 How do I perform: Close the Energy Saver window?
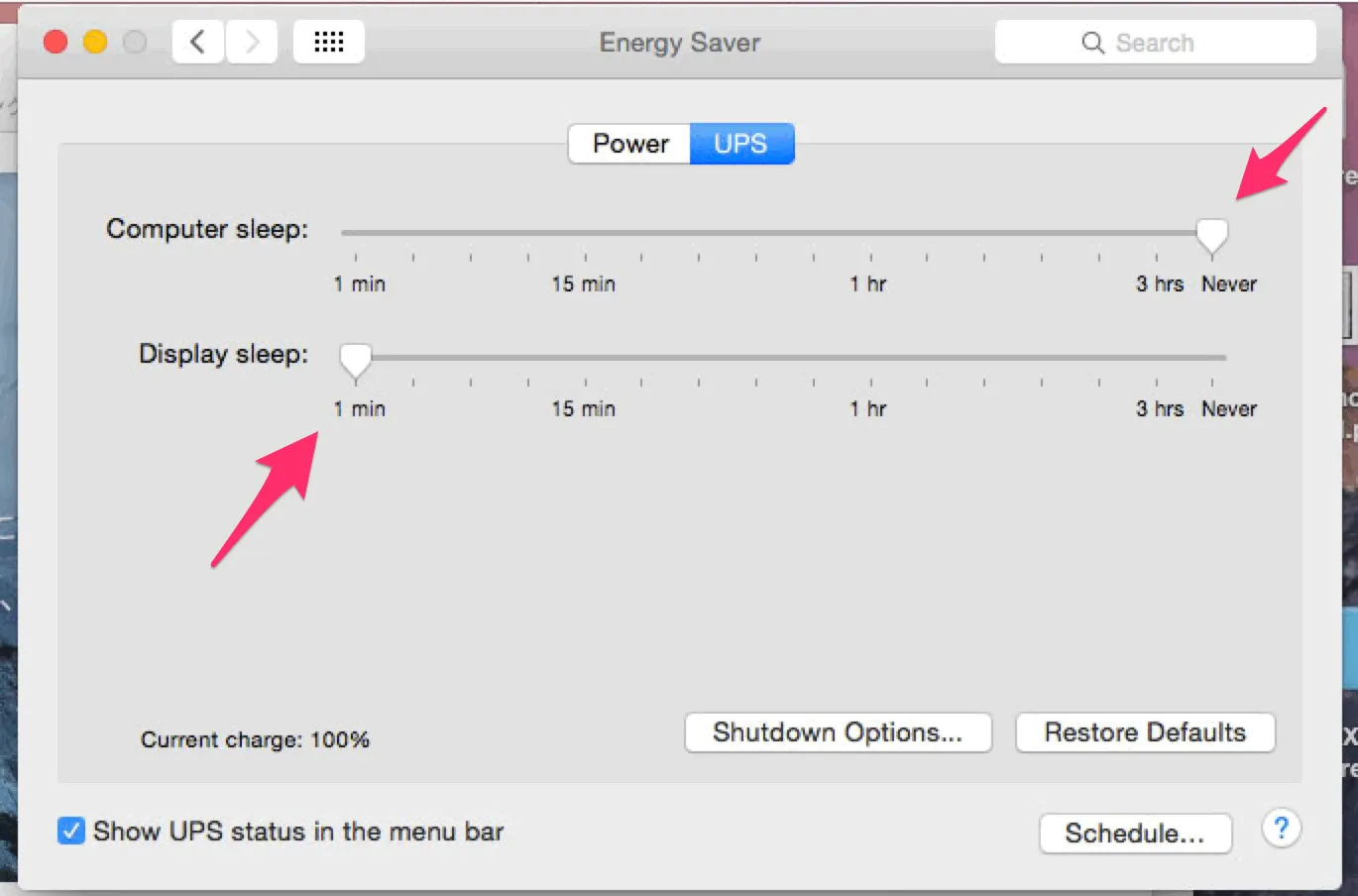point(56,41)
